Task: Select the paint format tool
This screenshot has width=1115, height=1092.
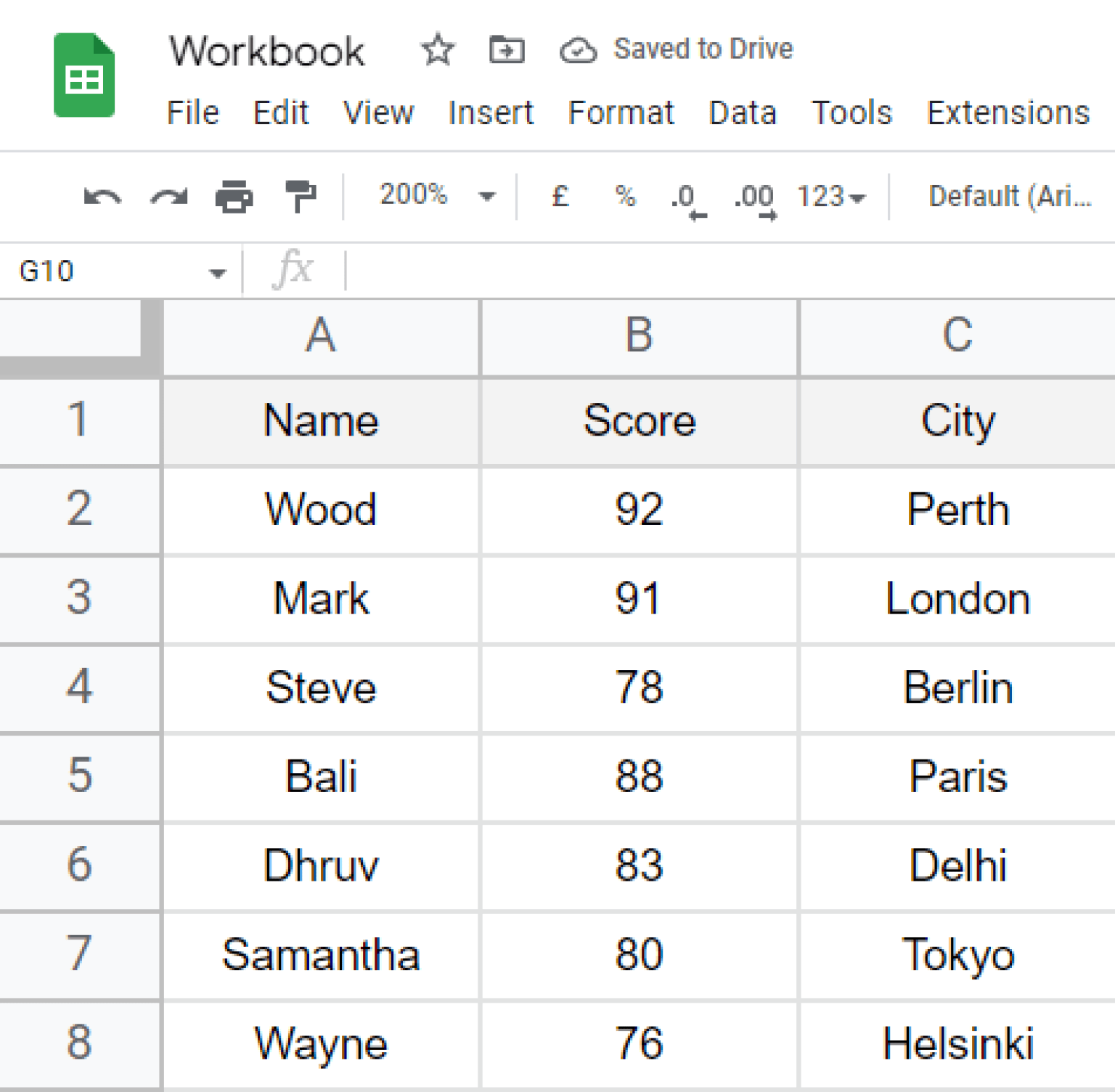Action: (x=301, y=196)
